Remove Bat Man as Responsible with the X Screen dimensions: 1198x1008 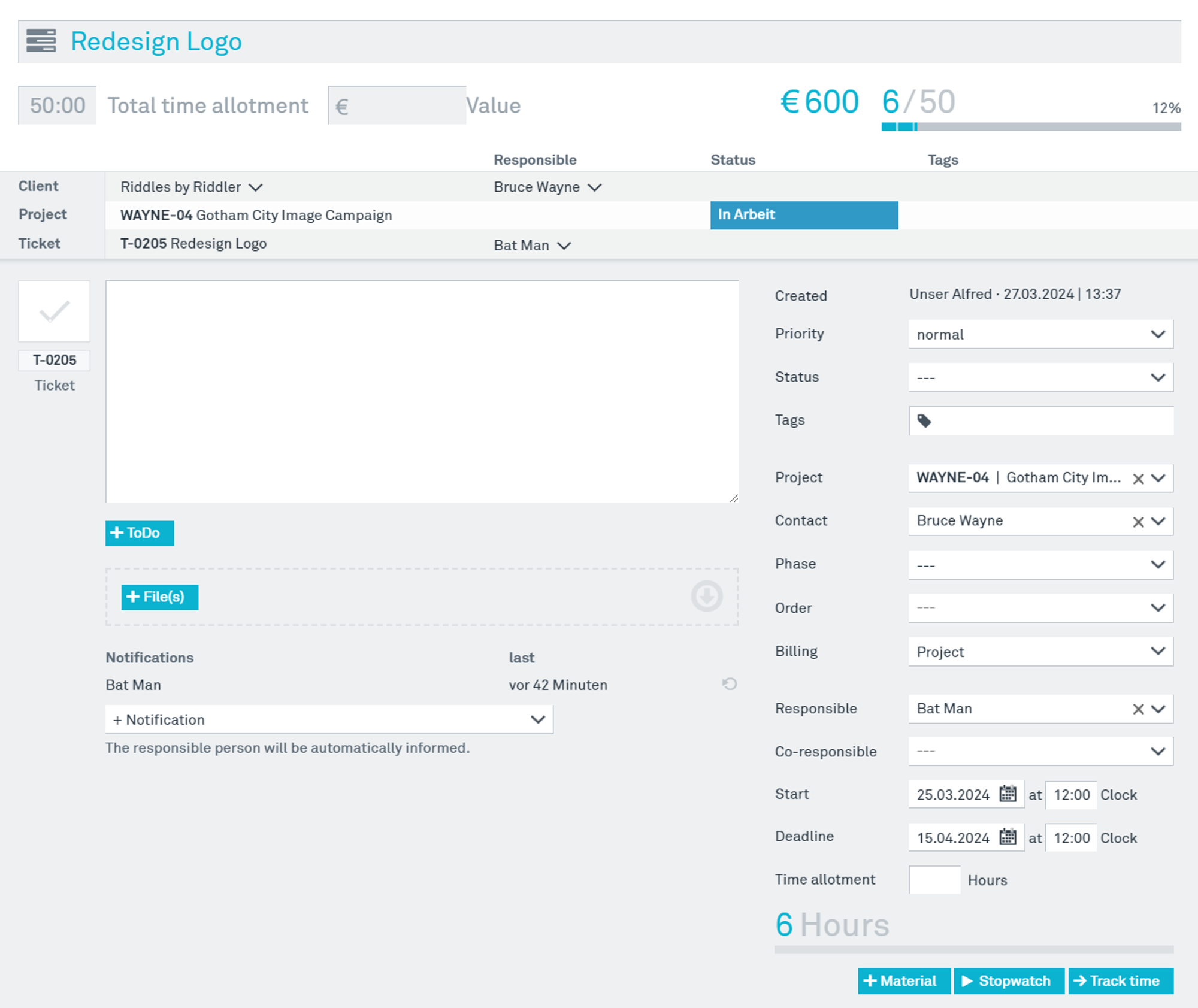[1138, 709]
